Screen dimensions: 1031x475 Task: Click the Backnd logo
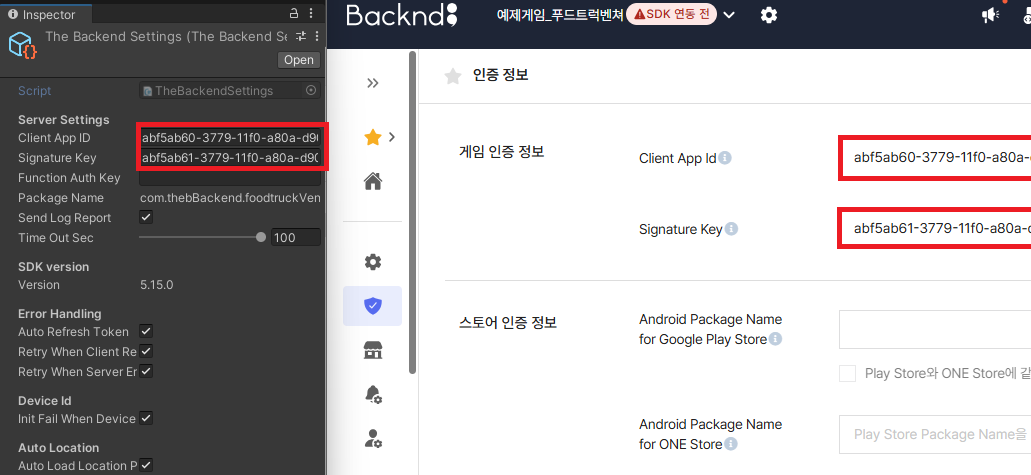point(402,16)
